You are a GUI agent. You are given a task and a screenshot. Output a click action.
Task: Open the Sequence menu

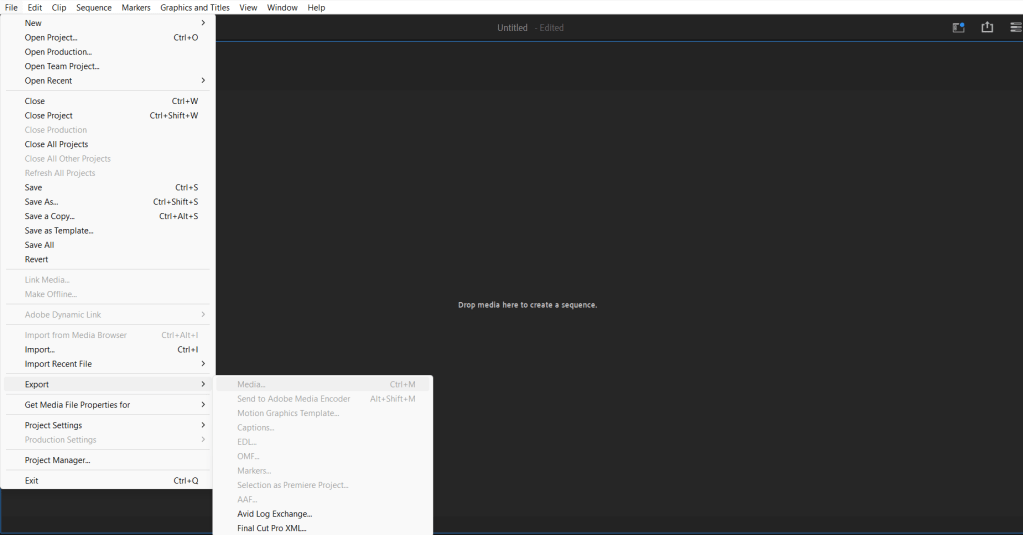click(94, 7)
